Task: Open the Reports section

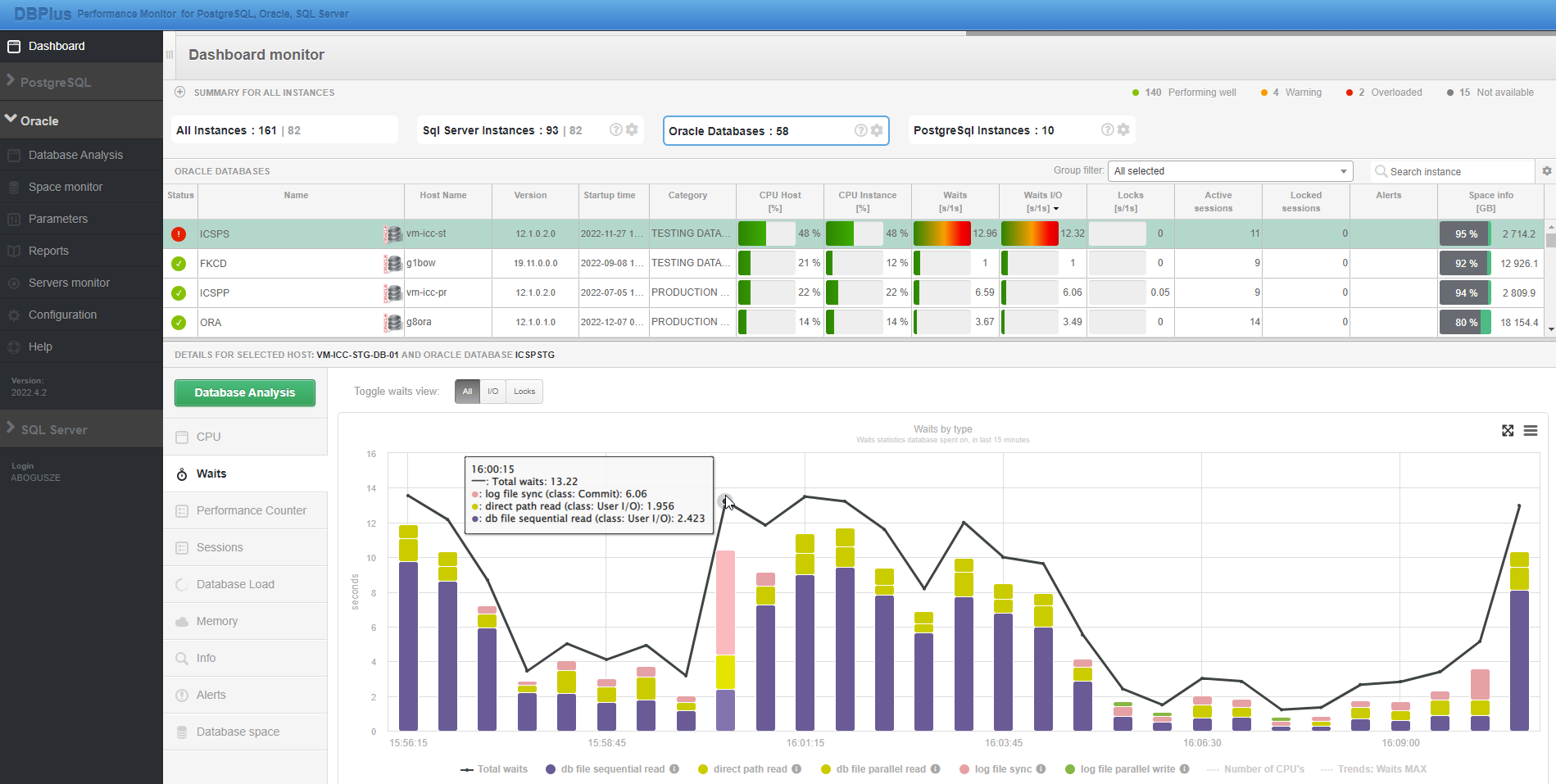Action: tap(48, 251)
